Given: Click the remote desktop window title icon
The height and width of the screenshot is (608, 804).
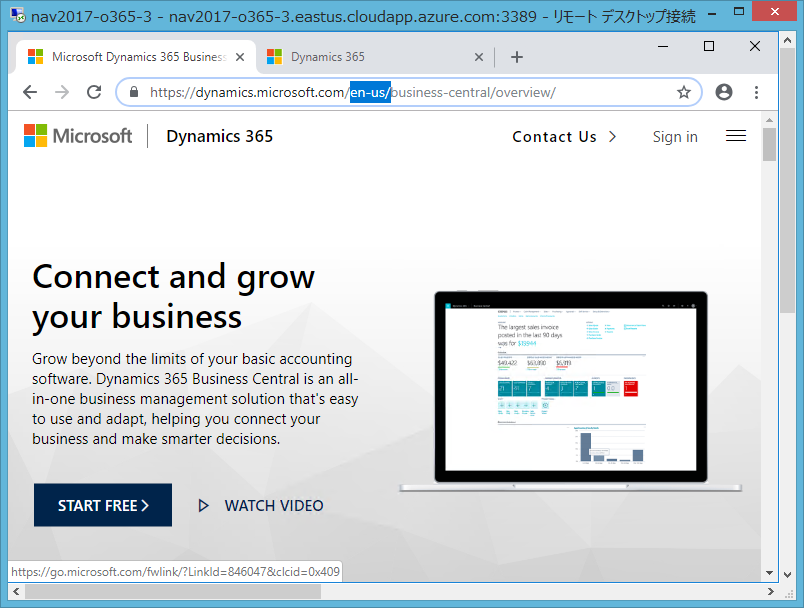Looking at the screenshot, I should [x=17, y=15].
